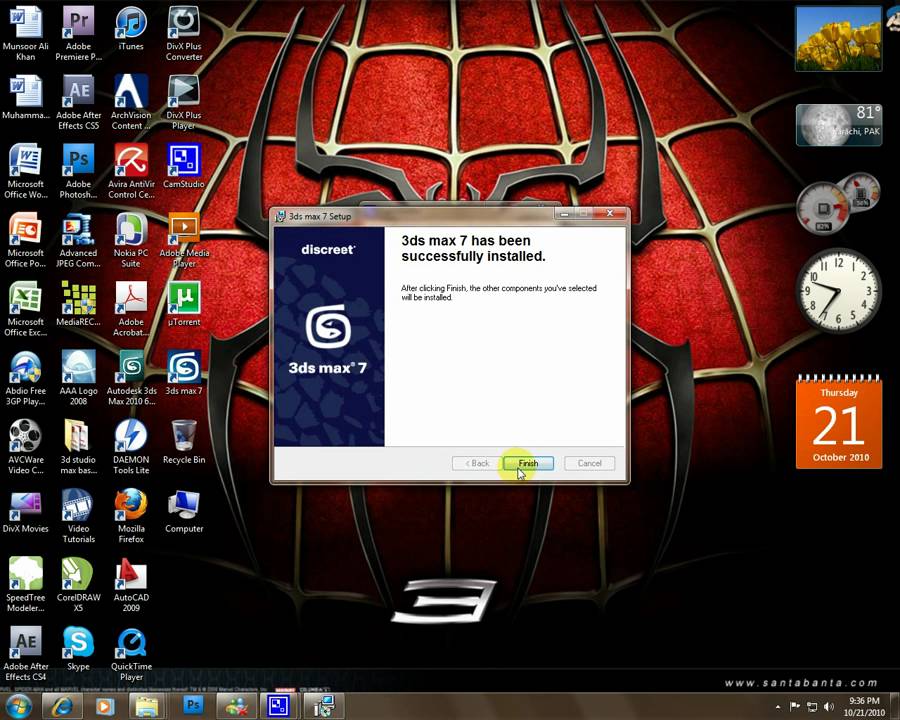Select the CamStudio desktop icon

point(184,167)
